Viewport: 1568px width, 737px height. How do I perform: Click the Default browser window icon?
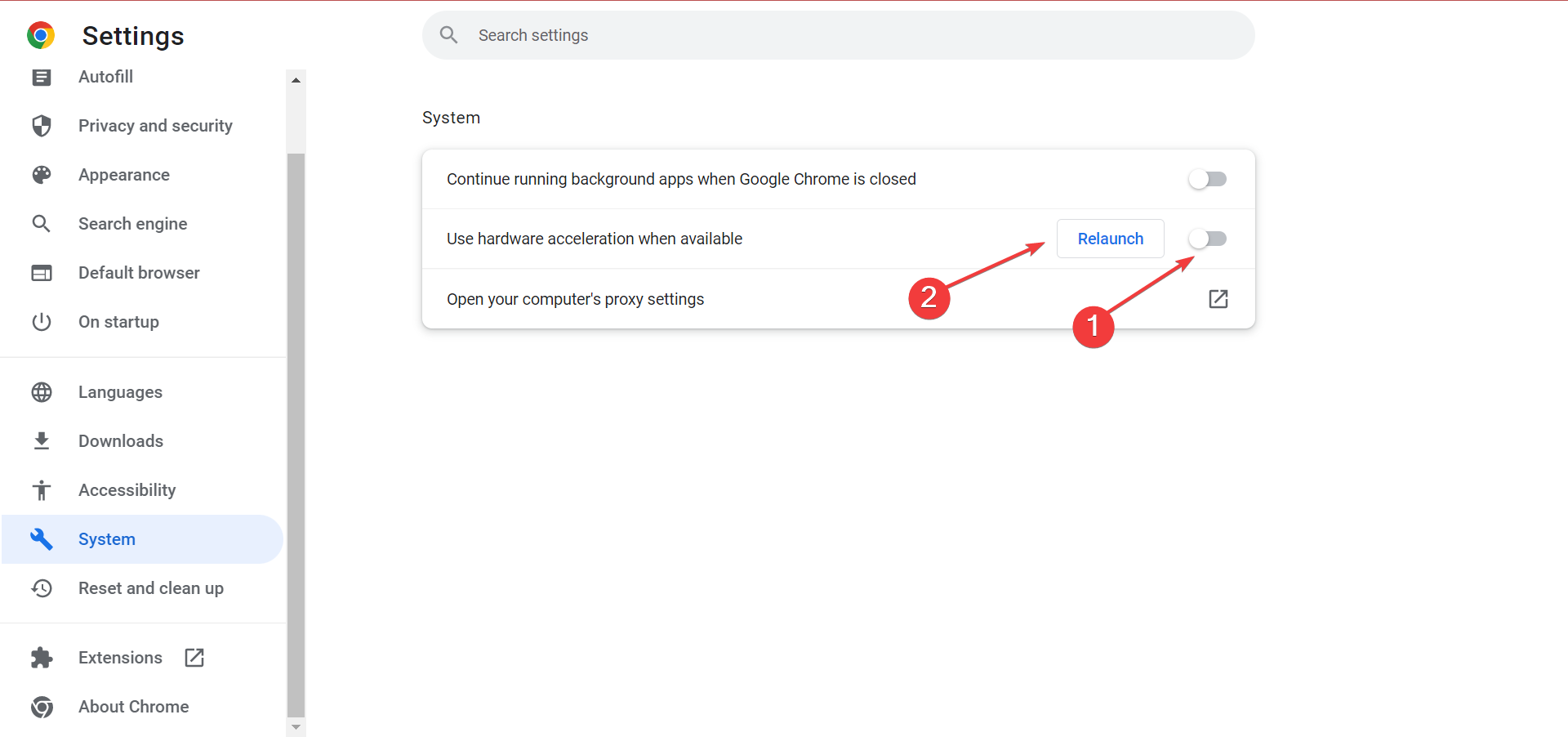point(42,273)
